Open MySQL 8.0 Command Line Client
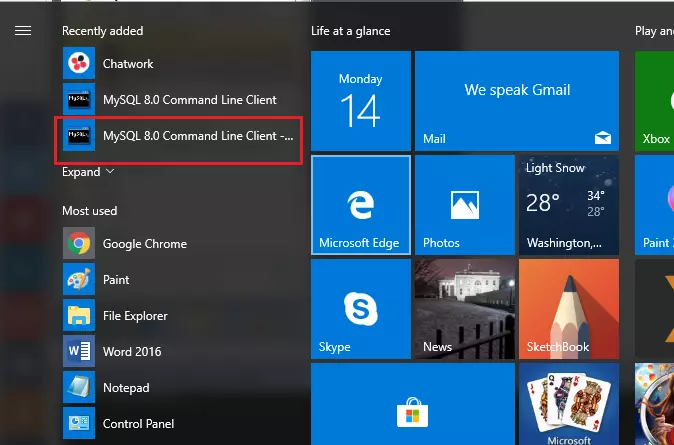This screenshot has width=674, height=445. tap(178, 100)
